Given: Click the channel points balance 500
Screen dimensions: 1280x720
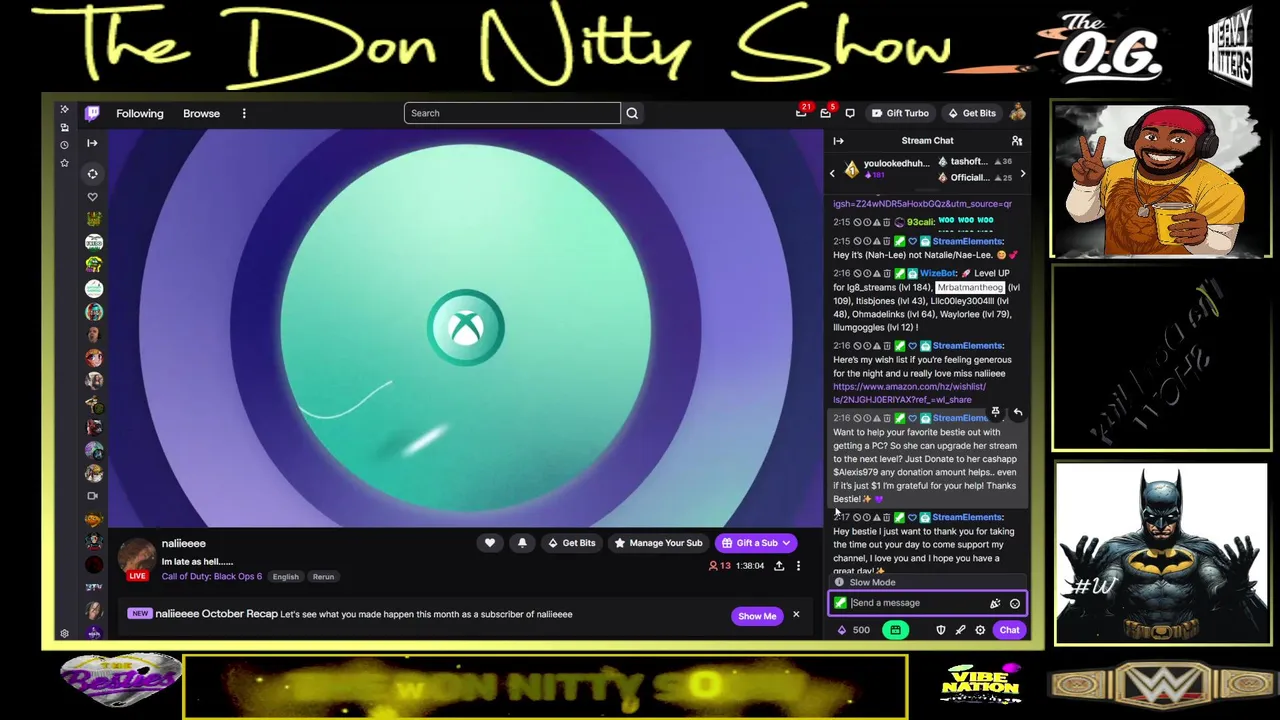Looking at the screenshot, I should pyautogui.click(x=853, y=630).
